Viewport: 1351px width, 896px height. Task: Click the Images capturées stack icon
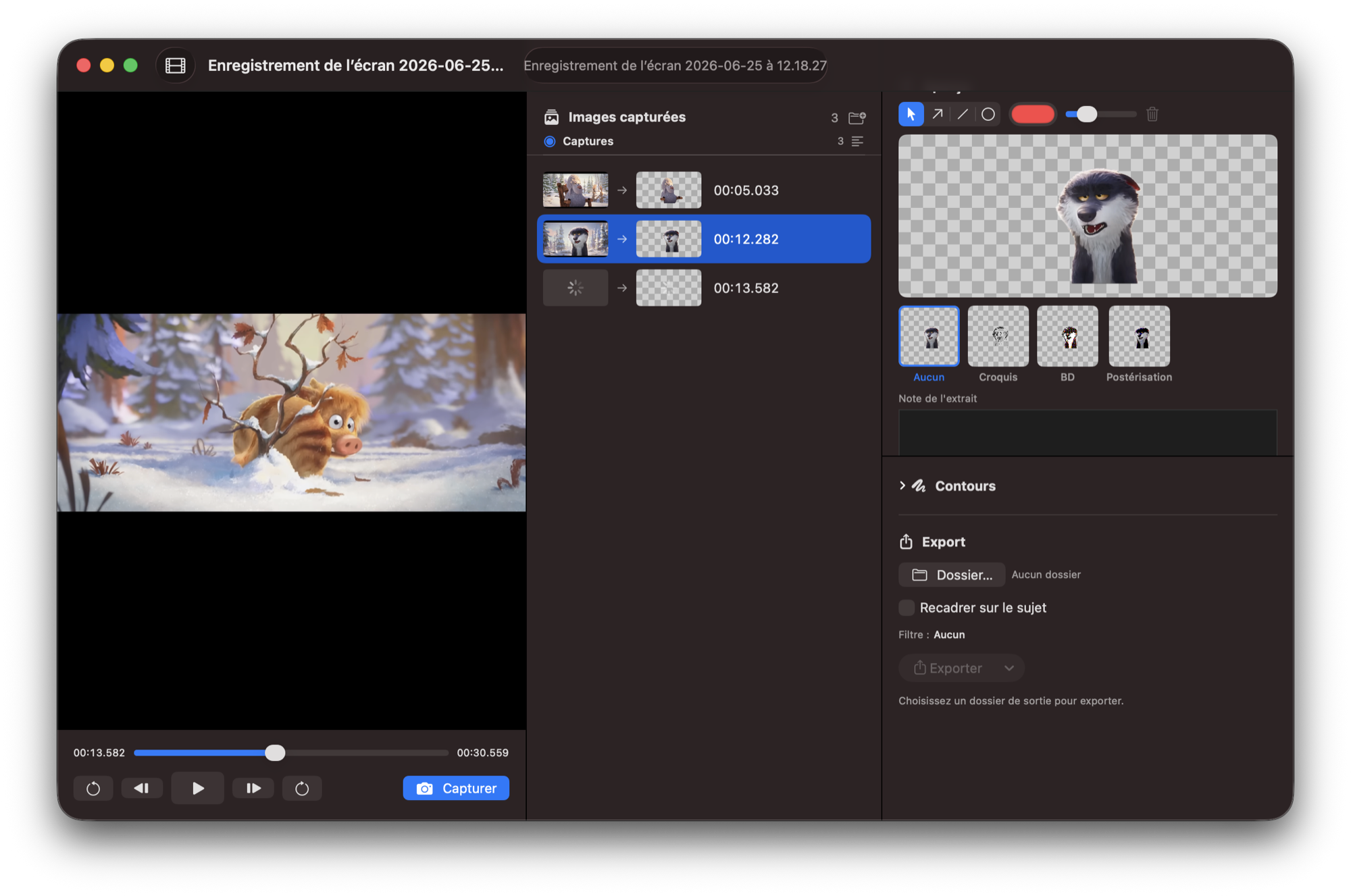[x=551, y=117]
